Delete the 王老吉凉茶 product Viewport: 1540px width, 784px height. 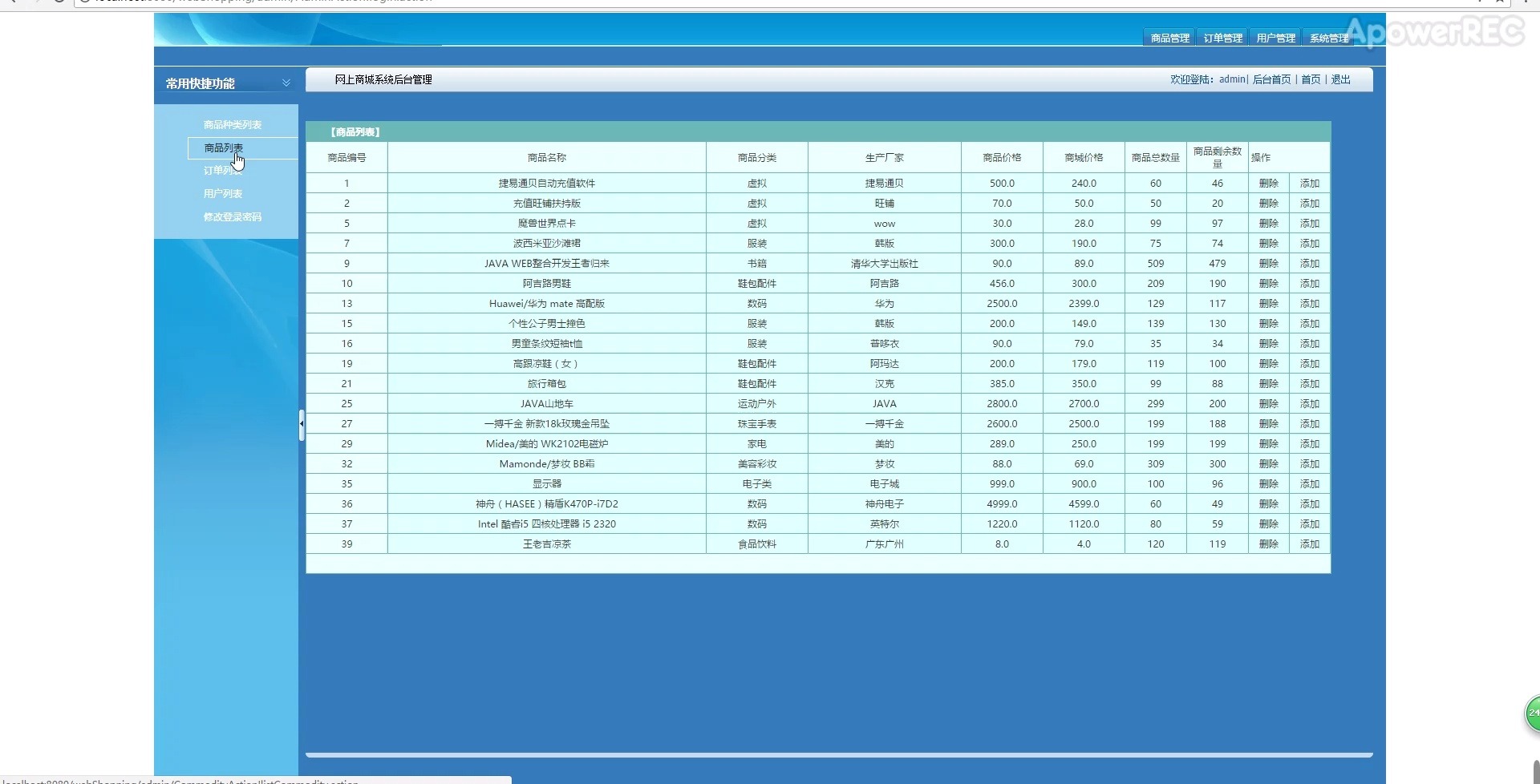1268,544
